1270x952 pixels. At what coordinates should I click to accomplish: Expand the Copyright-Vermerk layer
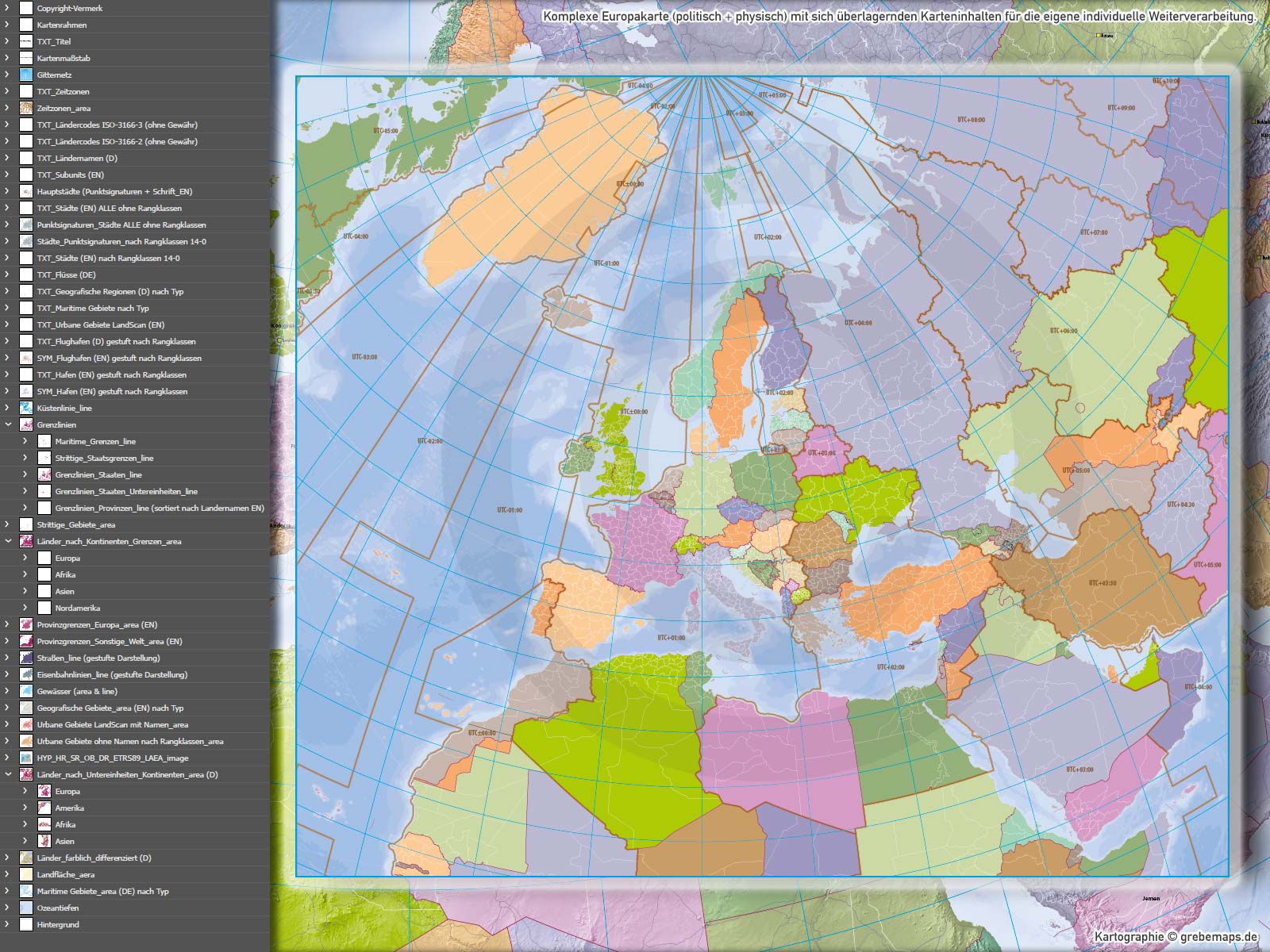(8, 8)
